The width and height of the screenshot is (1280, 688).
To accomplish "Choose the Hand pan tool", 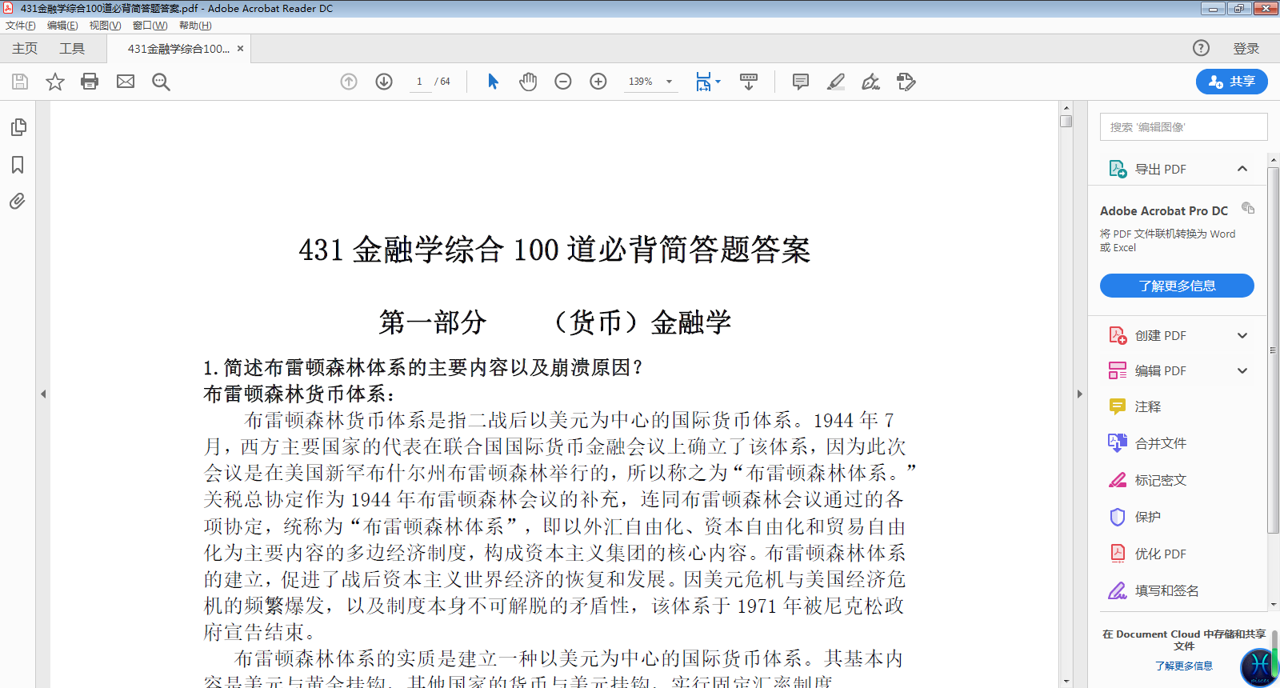I will 528,82.
